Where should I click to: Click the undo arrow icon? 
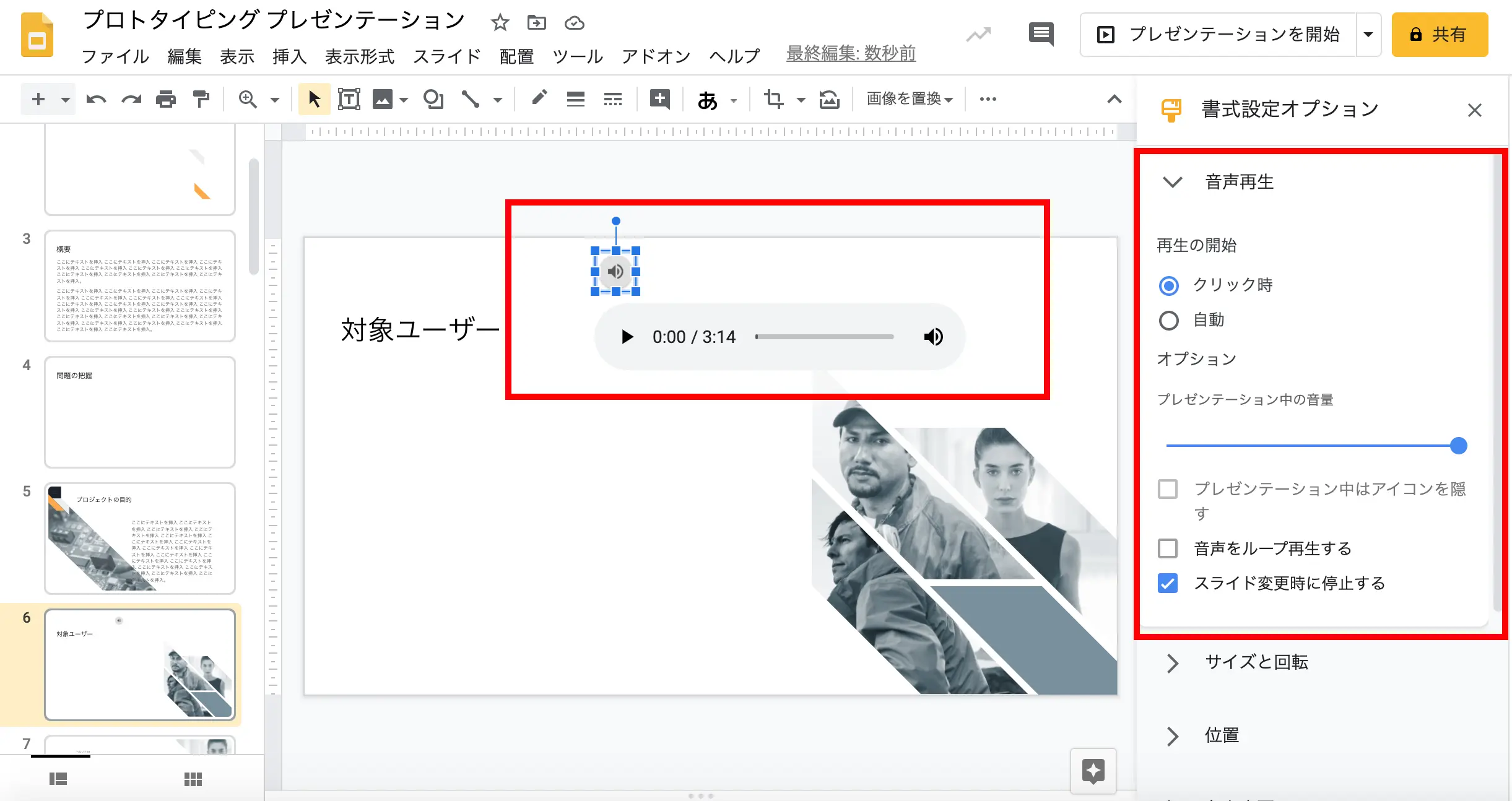point(96,99)
